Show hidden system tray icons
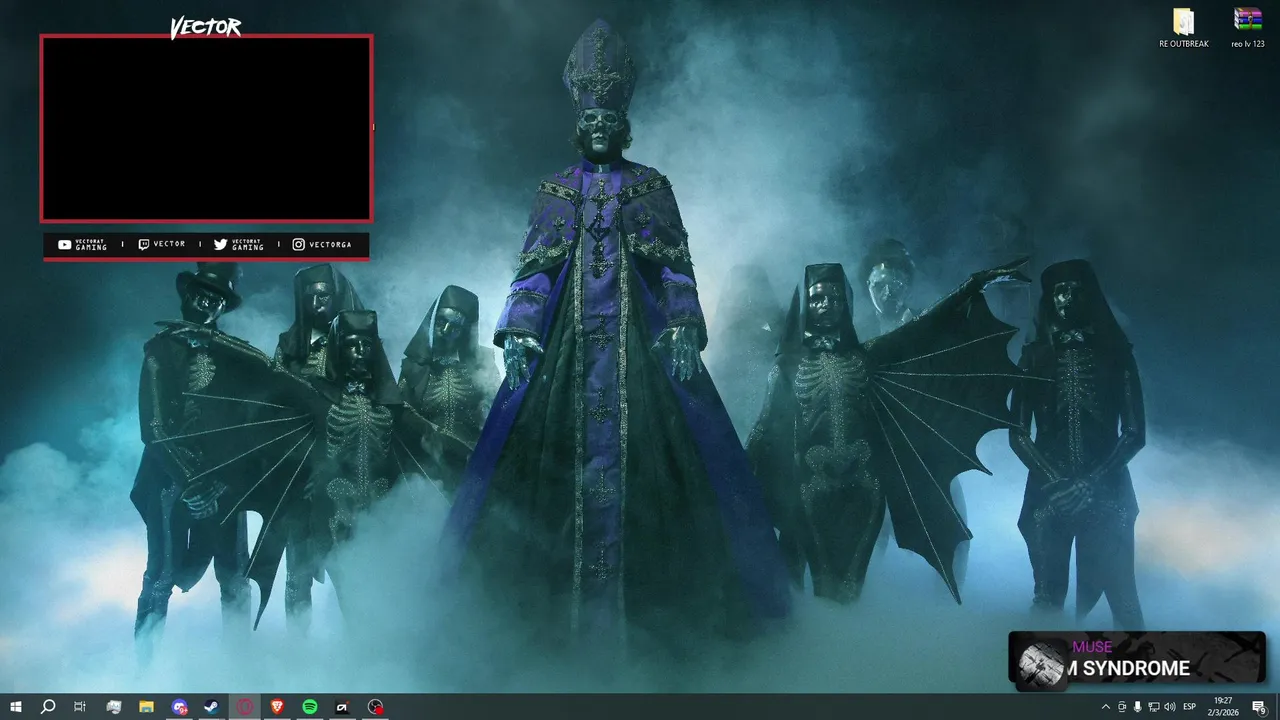Viewport: 1280px width, 720px height. click(x=1105, y=707)
